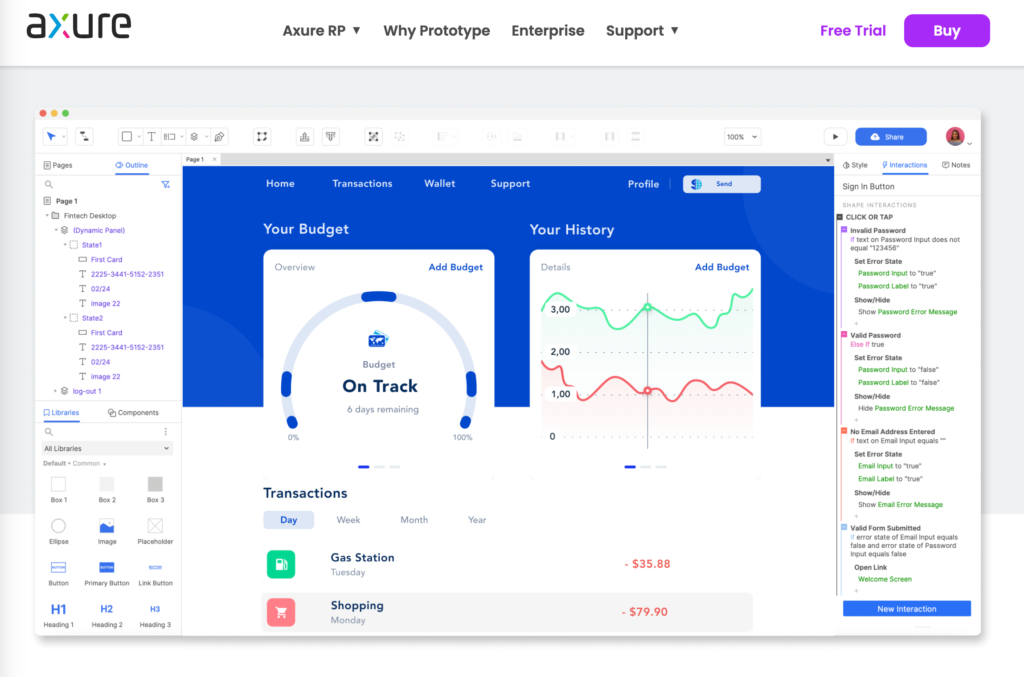Expand the log-out 1 tree node
Screen dimensions: 1024x677
pyautogui.click(x=56, y=391)
